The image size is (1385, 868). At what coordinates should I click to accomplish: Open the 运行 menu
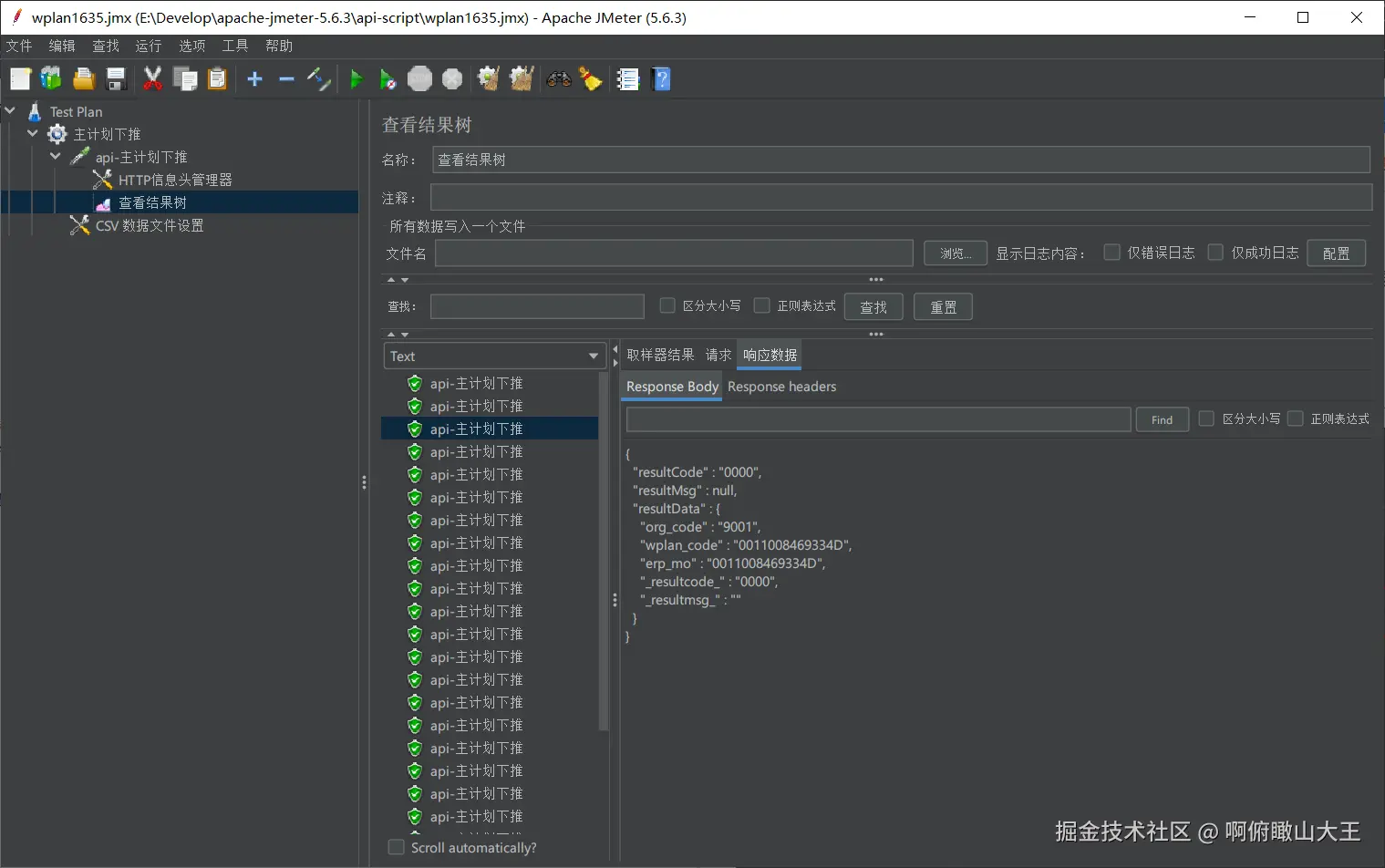(148, 46)
